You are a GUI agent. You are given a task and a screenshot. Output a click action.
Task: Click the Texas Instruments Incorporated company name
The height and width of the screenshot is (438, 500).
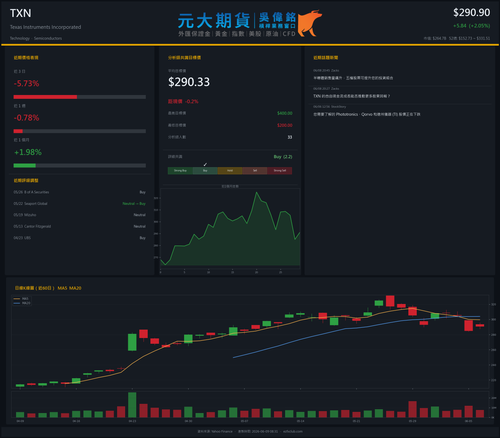click(x=45, y=27)
